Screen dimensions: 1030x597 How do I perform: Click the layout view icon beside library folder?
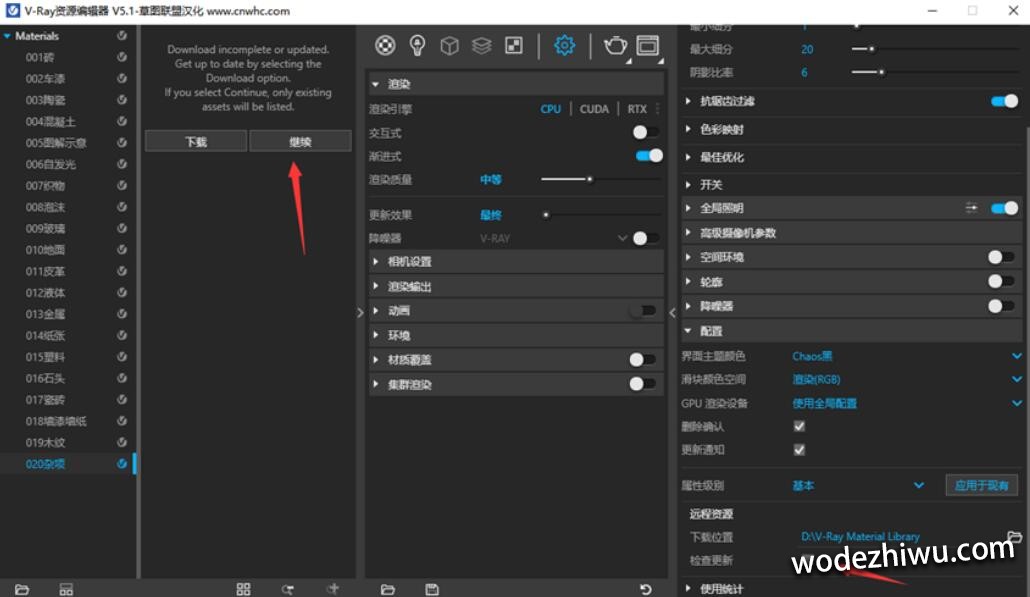(x=66, y=589)
